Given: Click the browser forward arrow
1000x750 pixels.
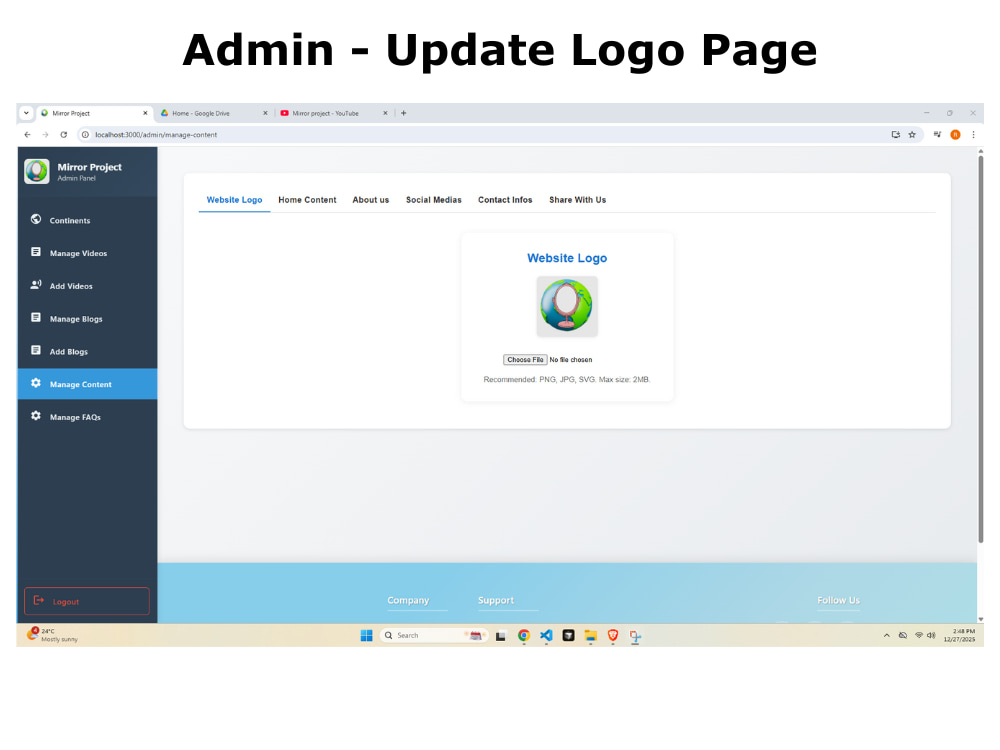Looking at the screenshot, I should (45, 135).
